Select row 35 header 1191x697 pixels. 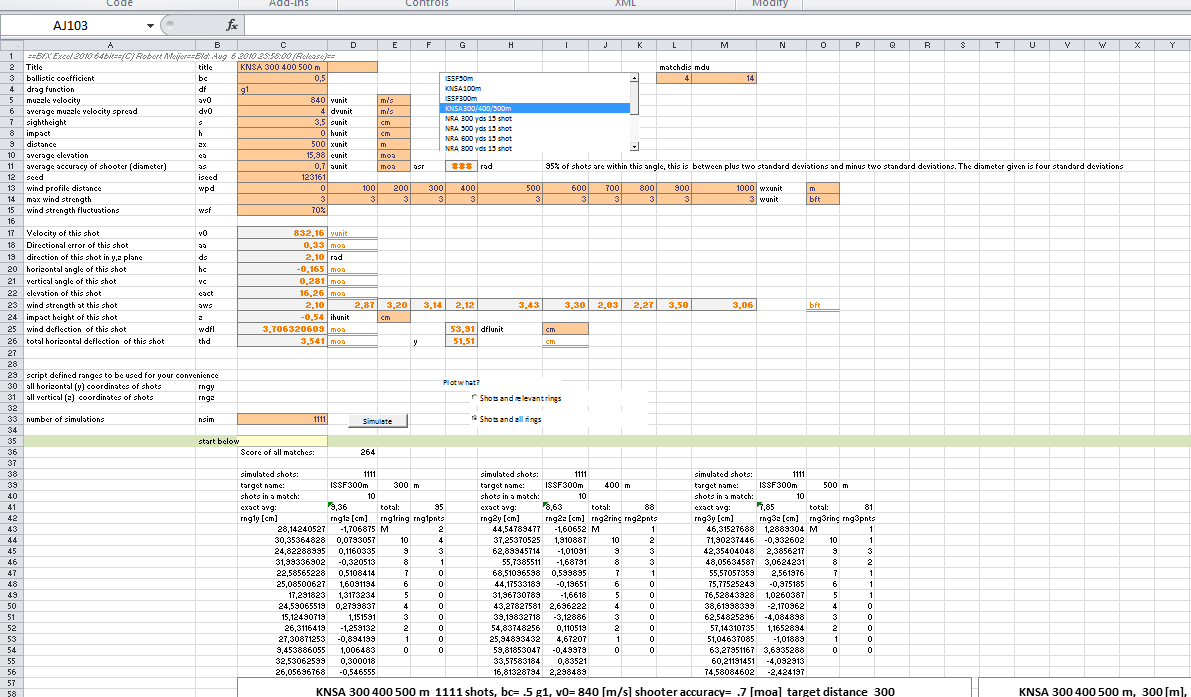pyautogui.click(x=11, y=441)
